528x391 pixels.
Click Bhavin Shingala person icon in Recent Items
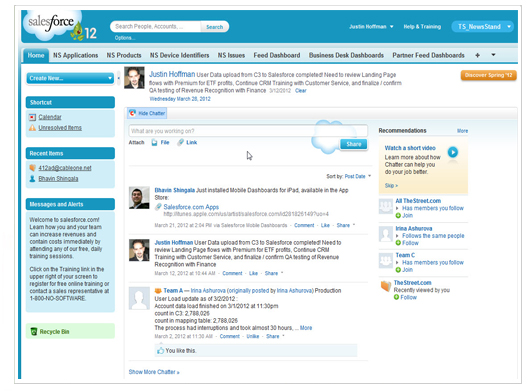[x=32, y=178]
